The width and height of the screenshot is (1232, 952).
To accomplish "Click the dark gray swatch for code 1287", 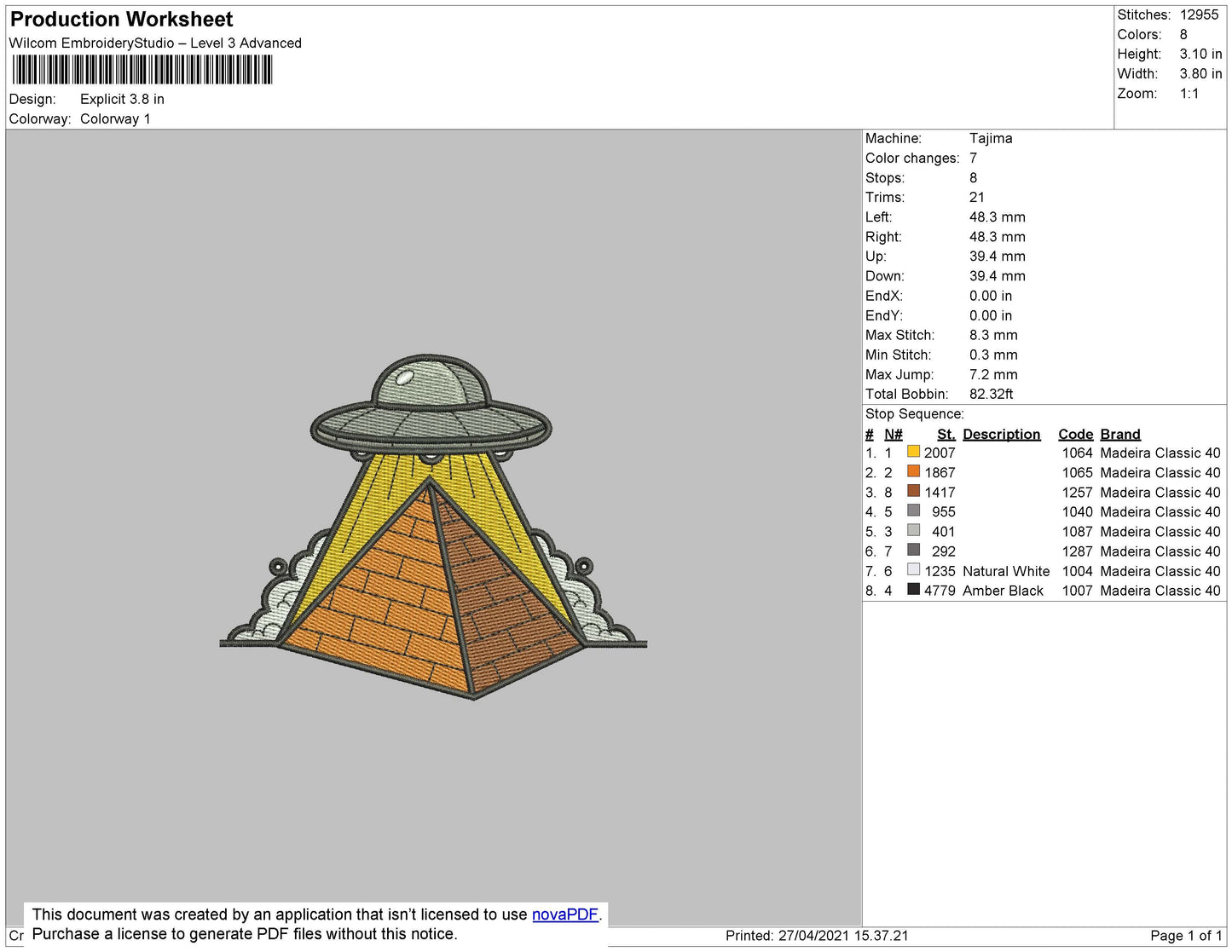I will (x=913, y=550).
